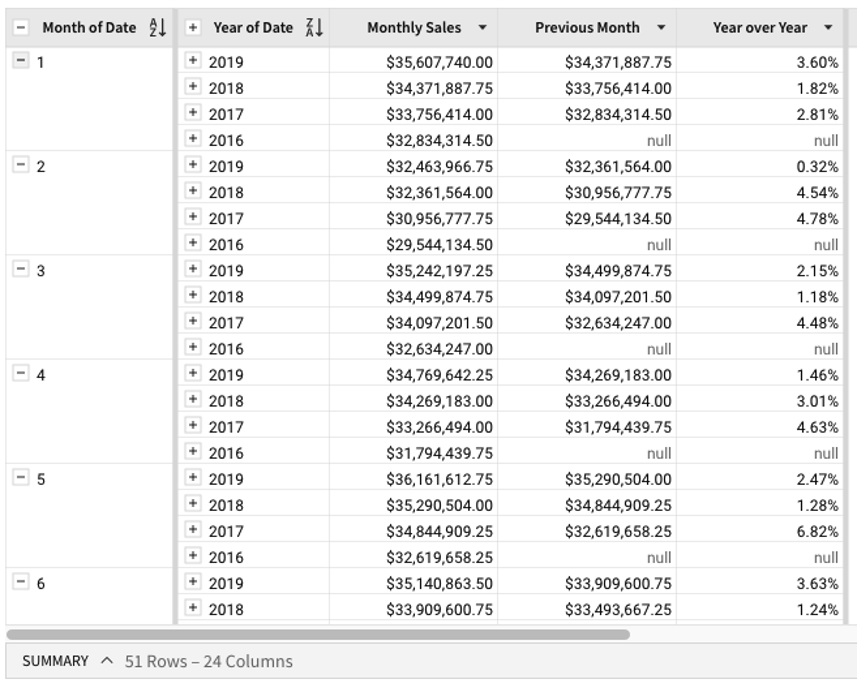Open the Year over Year column dropdown
858x692 pixels.
[x=828, y=28]
